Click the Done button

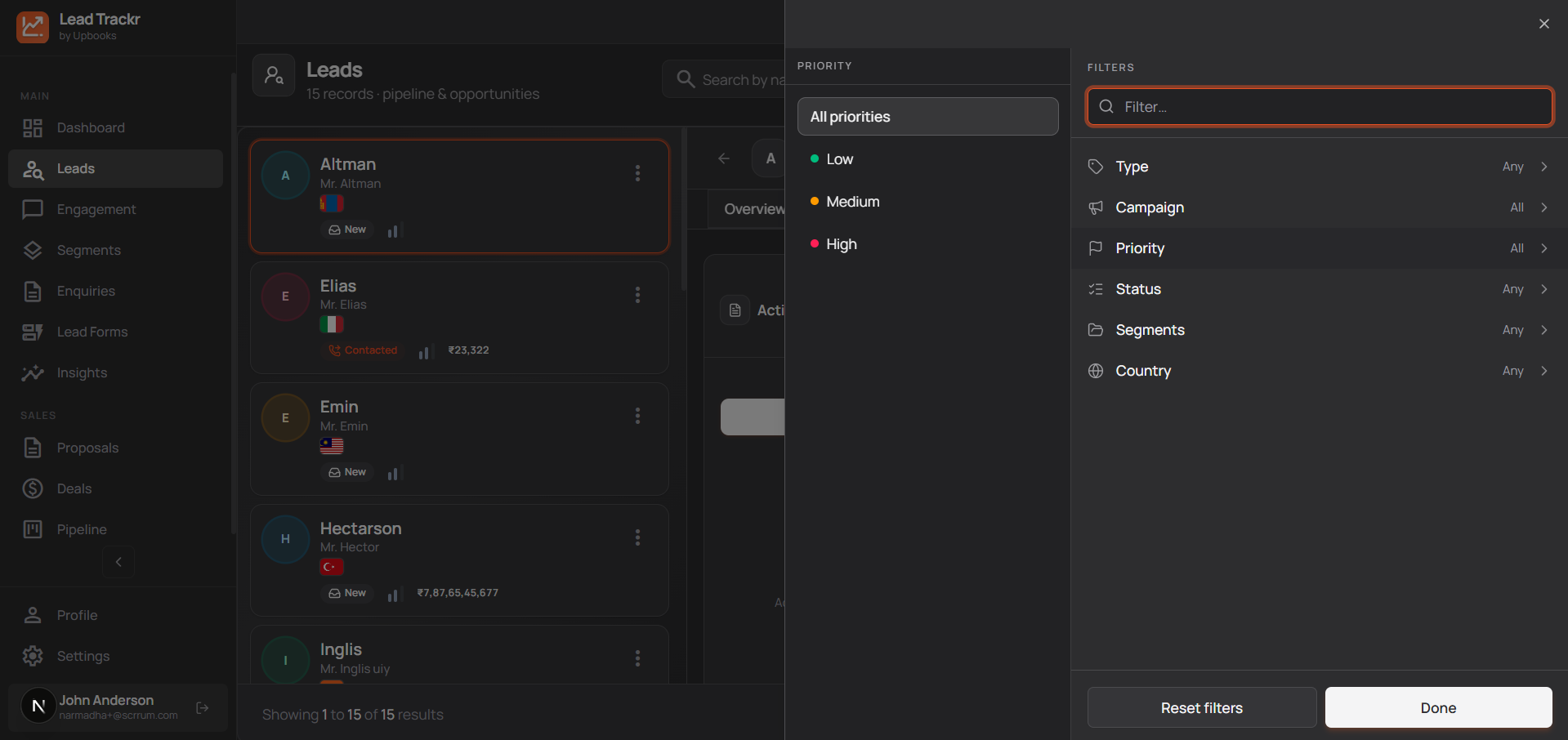coord(1438,708)
